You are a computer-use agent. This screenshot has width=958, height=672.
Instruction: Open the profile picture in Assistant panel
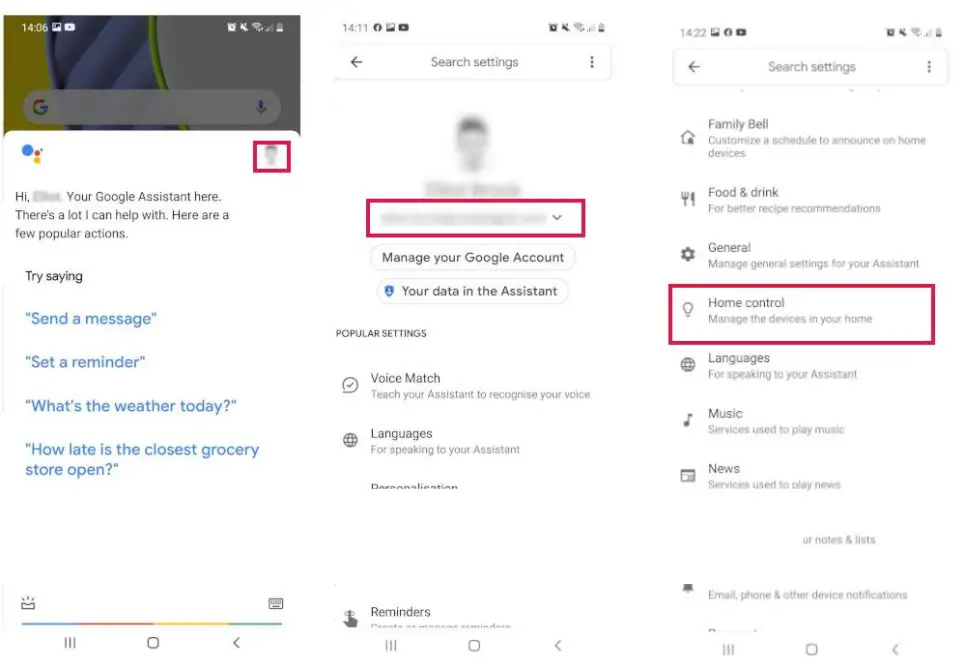271,156
